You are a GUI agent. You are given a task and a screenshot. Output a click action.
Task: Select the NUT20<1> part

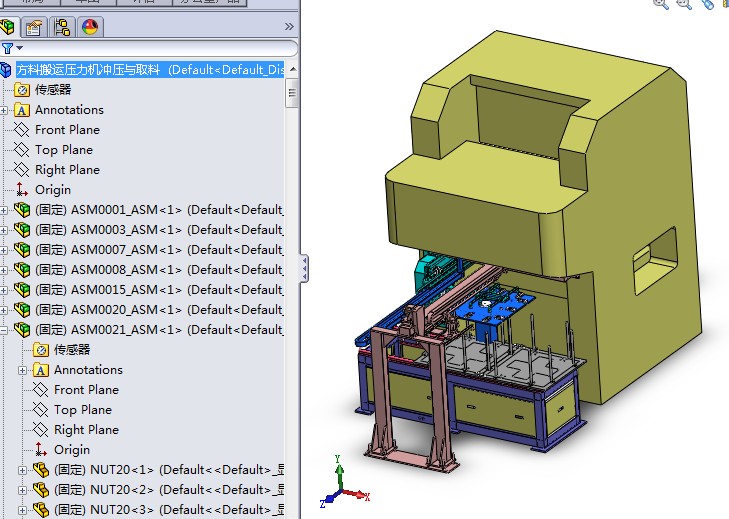169,470
